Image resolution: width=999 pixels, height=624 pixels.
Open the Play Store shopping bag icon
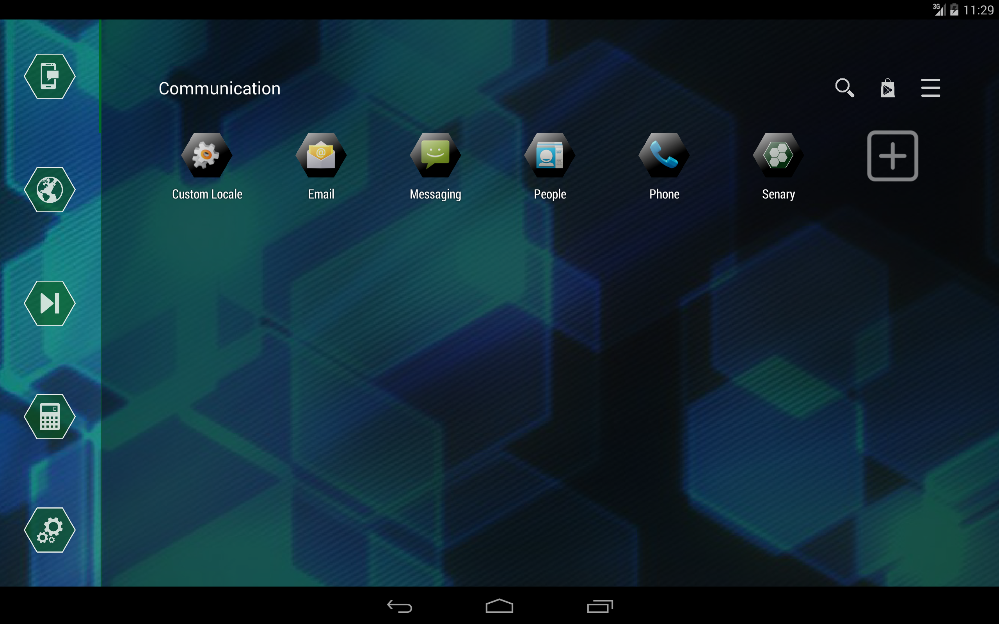pos(887,88)
